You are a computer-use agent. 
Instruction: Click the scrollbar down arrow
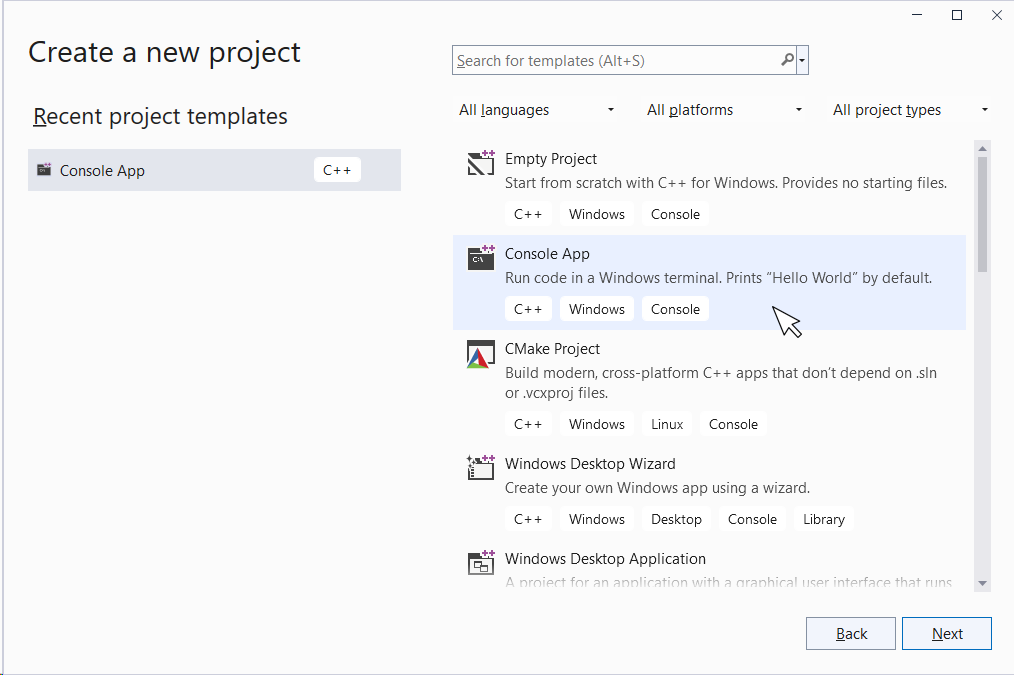[x=982, y=583]
